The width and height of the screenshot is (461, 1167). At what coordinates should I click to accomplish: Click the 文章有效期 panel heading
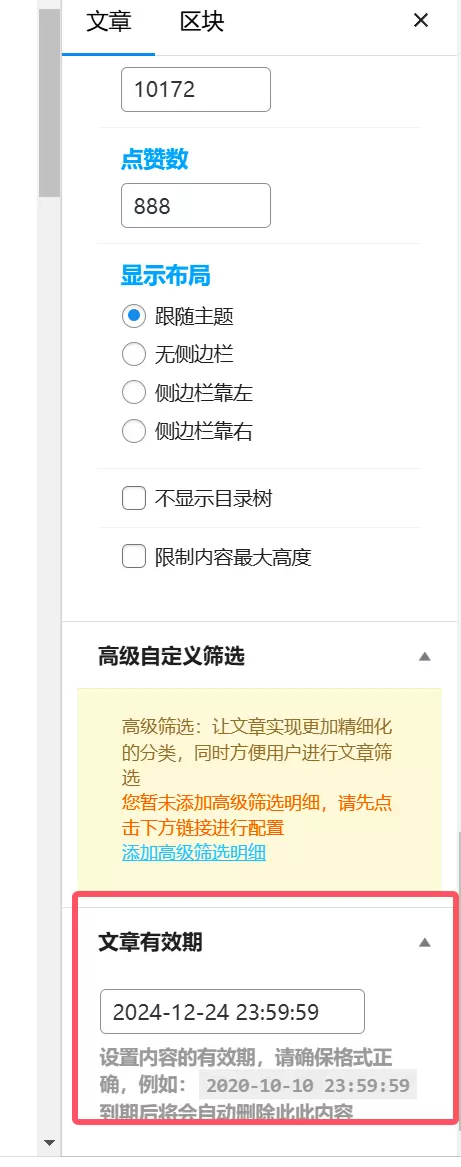[x=150, y=942]
